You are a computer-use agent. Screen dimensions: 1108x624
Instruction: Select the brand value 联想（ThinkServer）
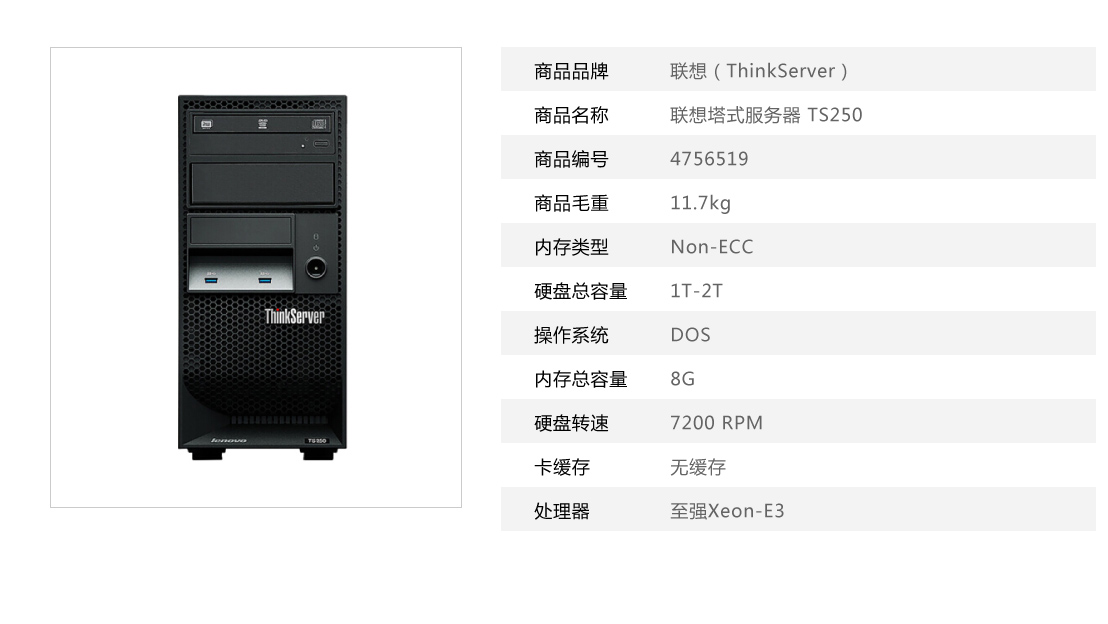tap(759, 71)
